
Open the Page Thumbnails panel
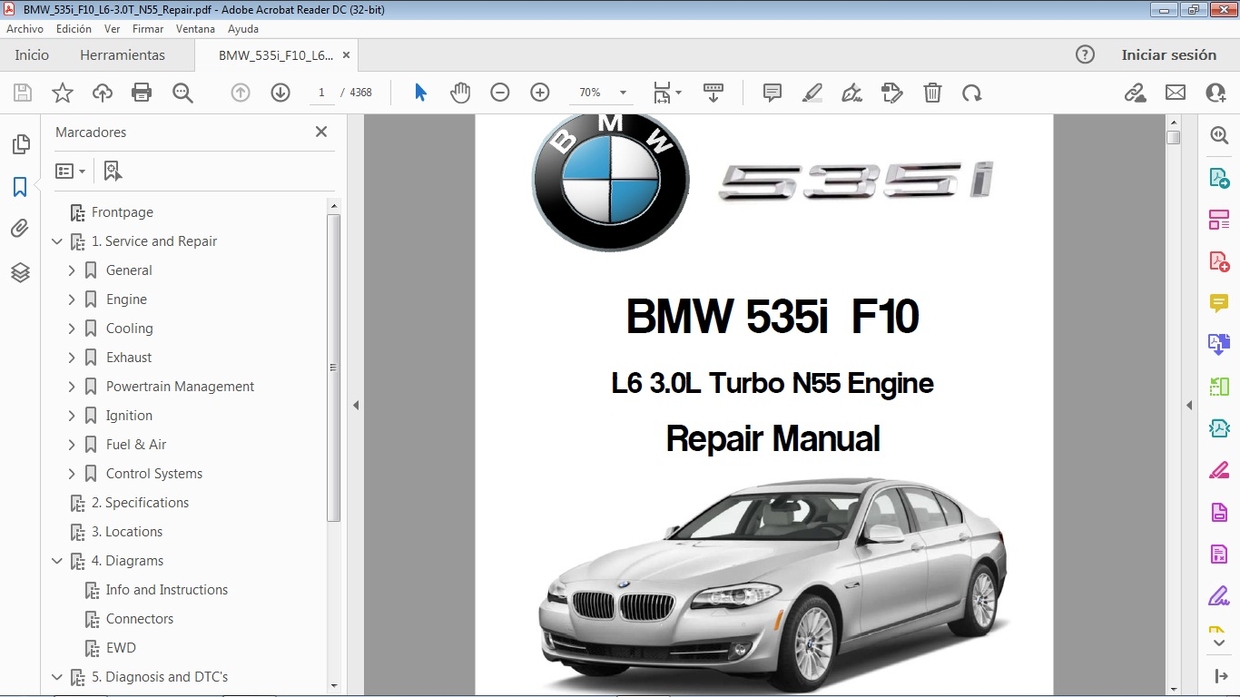point(20,143)
